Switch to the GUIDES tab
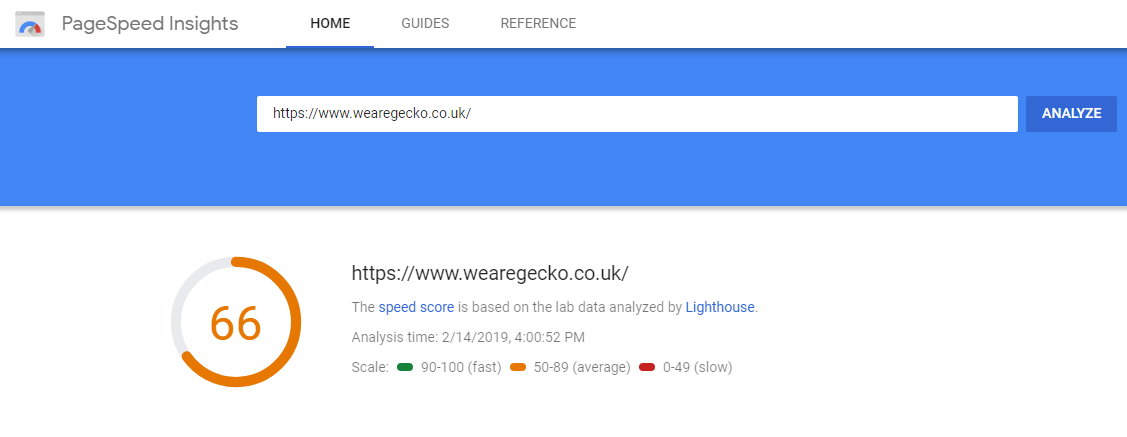Viewport: 1127px width, 437px height. [x=426, y=24]
